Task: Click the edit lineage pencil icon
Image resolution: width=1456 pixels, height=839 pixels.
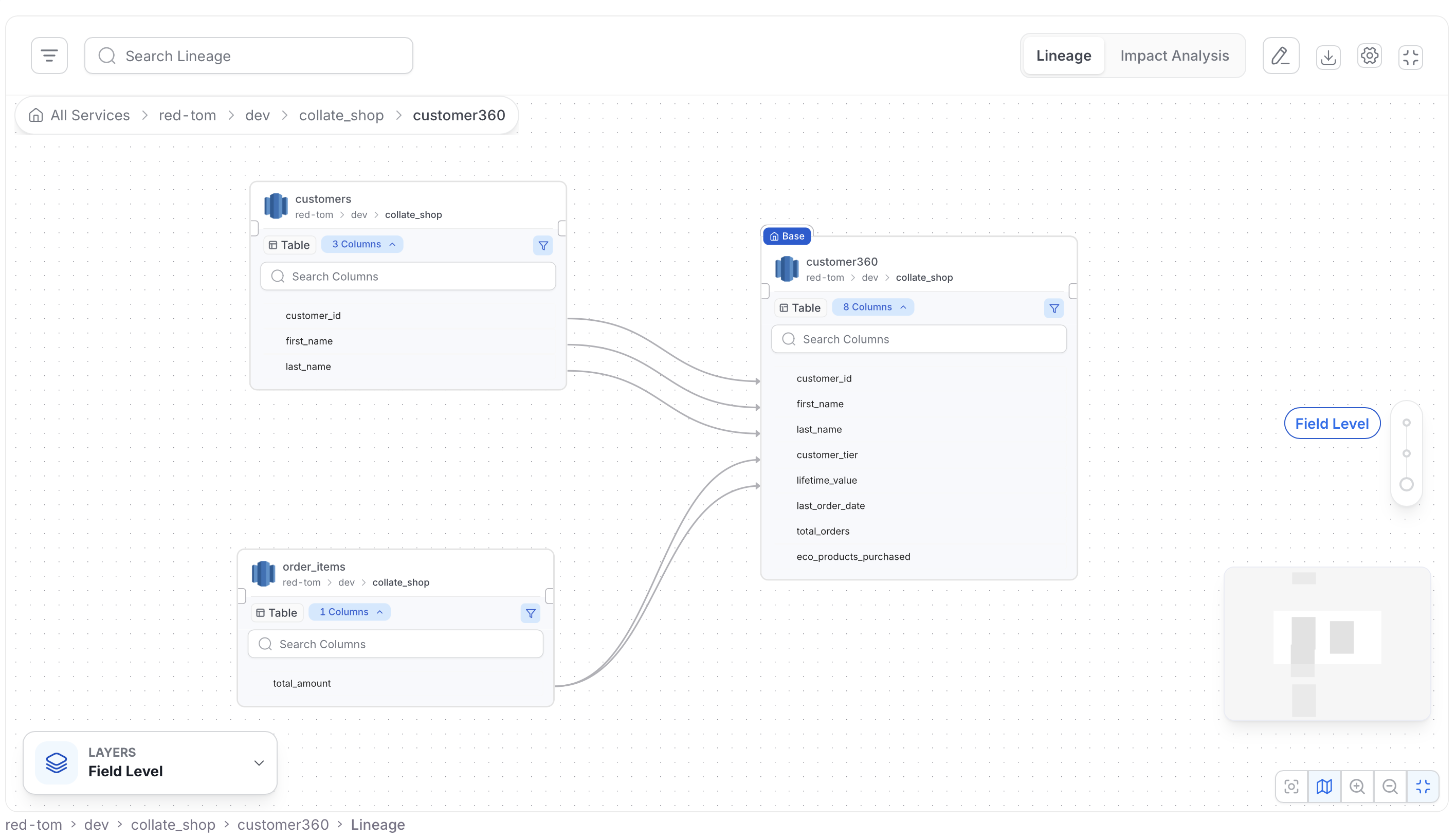Action: pos(1280,56)
